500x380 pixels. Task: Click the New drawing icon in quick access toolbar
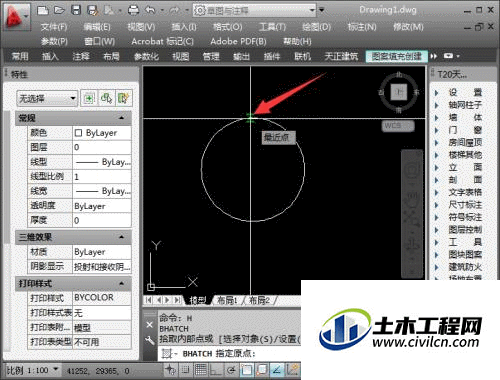(43, 10)
